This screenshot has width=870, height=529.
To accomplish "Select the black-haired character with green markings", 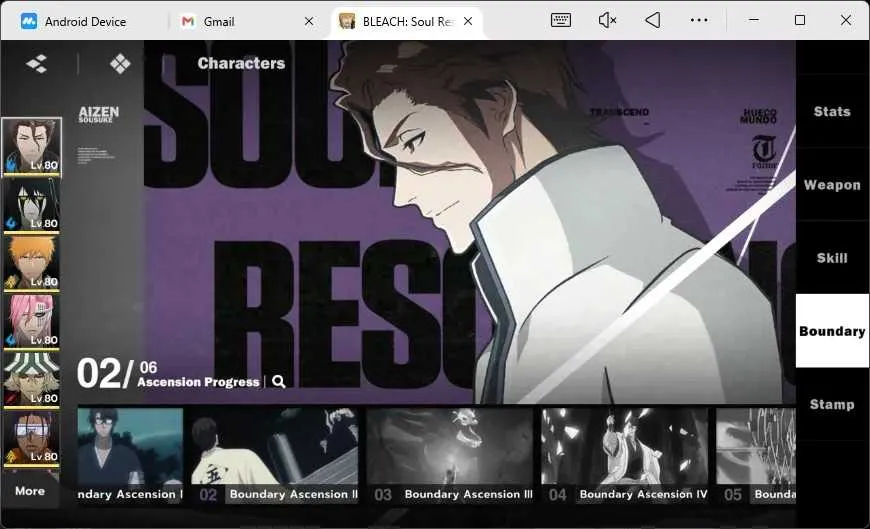I will pyautogui.click(x=32, y=205).
